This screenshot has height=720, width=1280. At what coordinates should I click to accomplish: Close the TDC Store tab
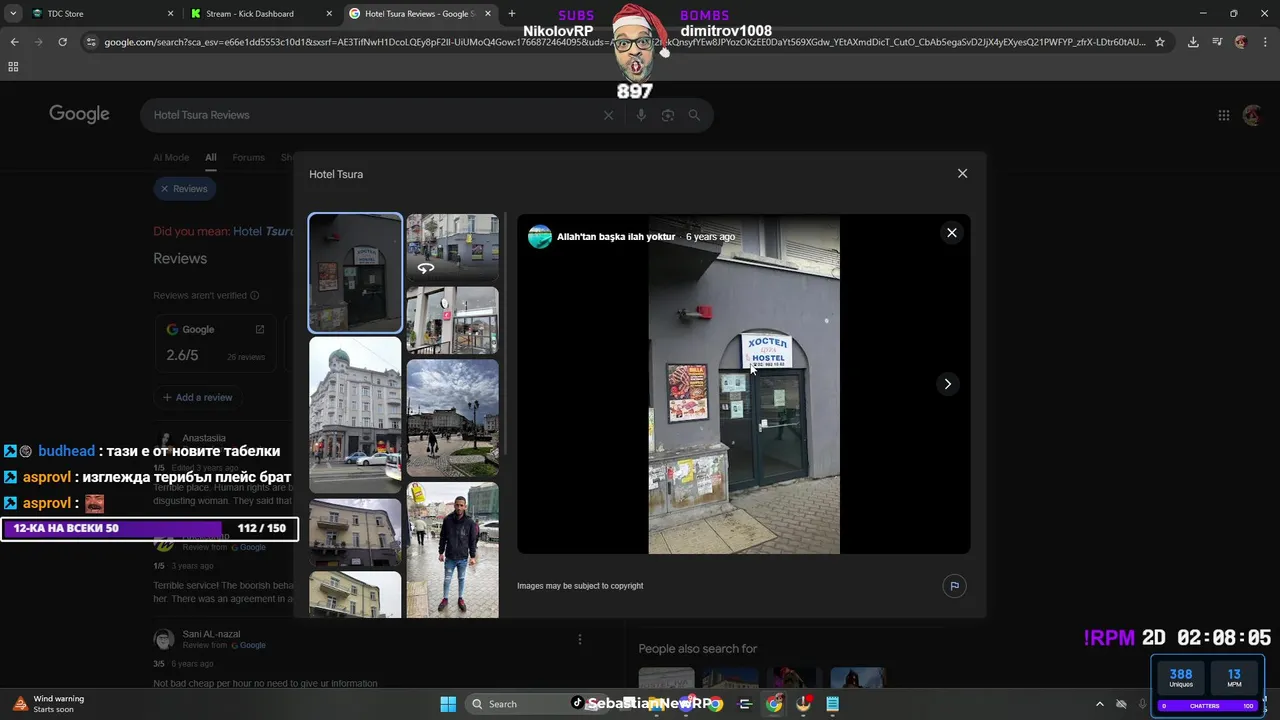[170, 14]
